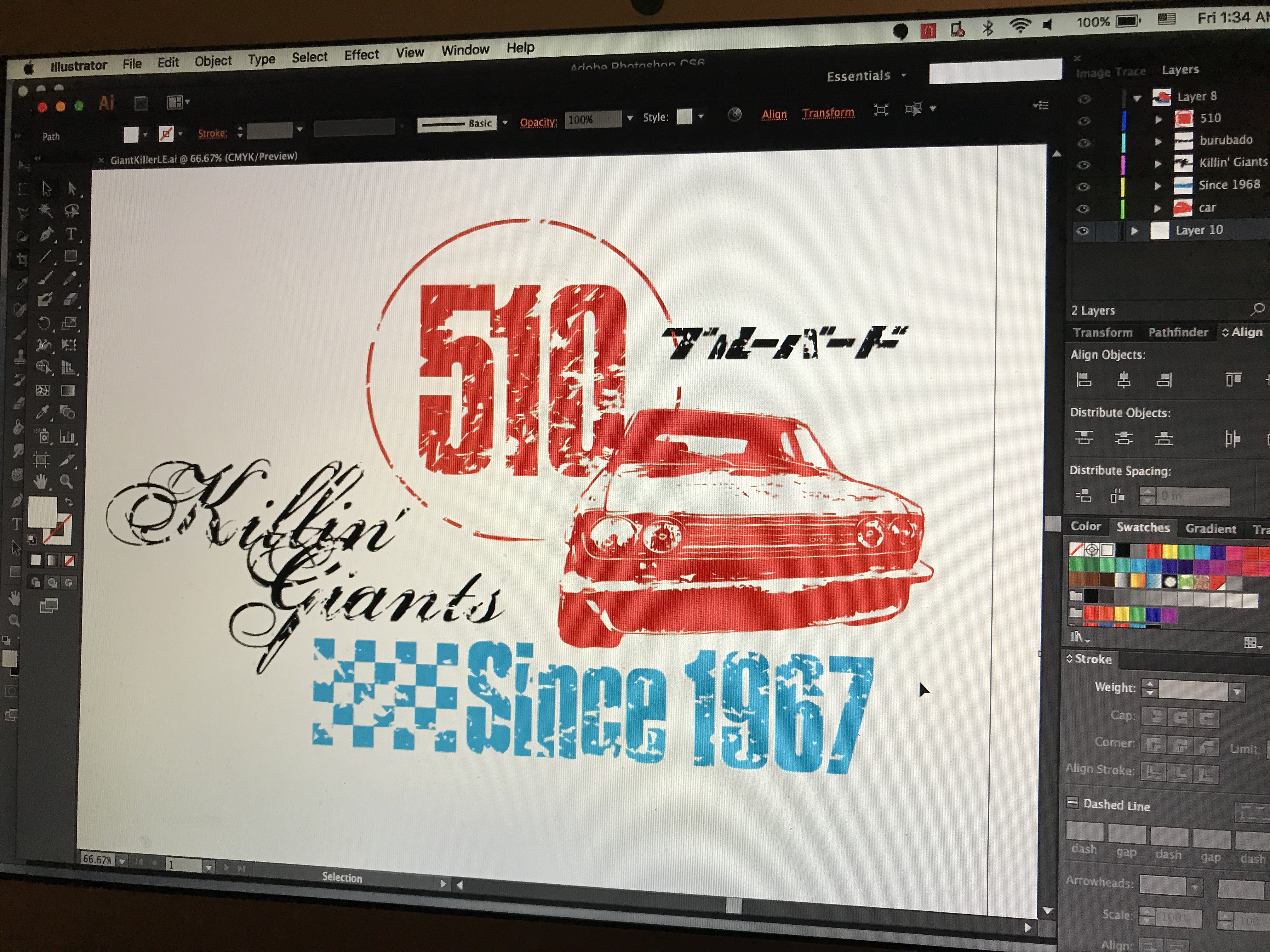Open the Type menu
This screenshot has width=1270, height=952.
point(262,59)
